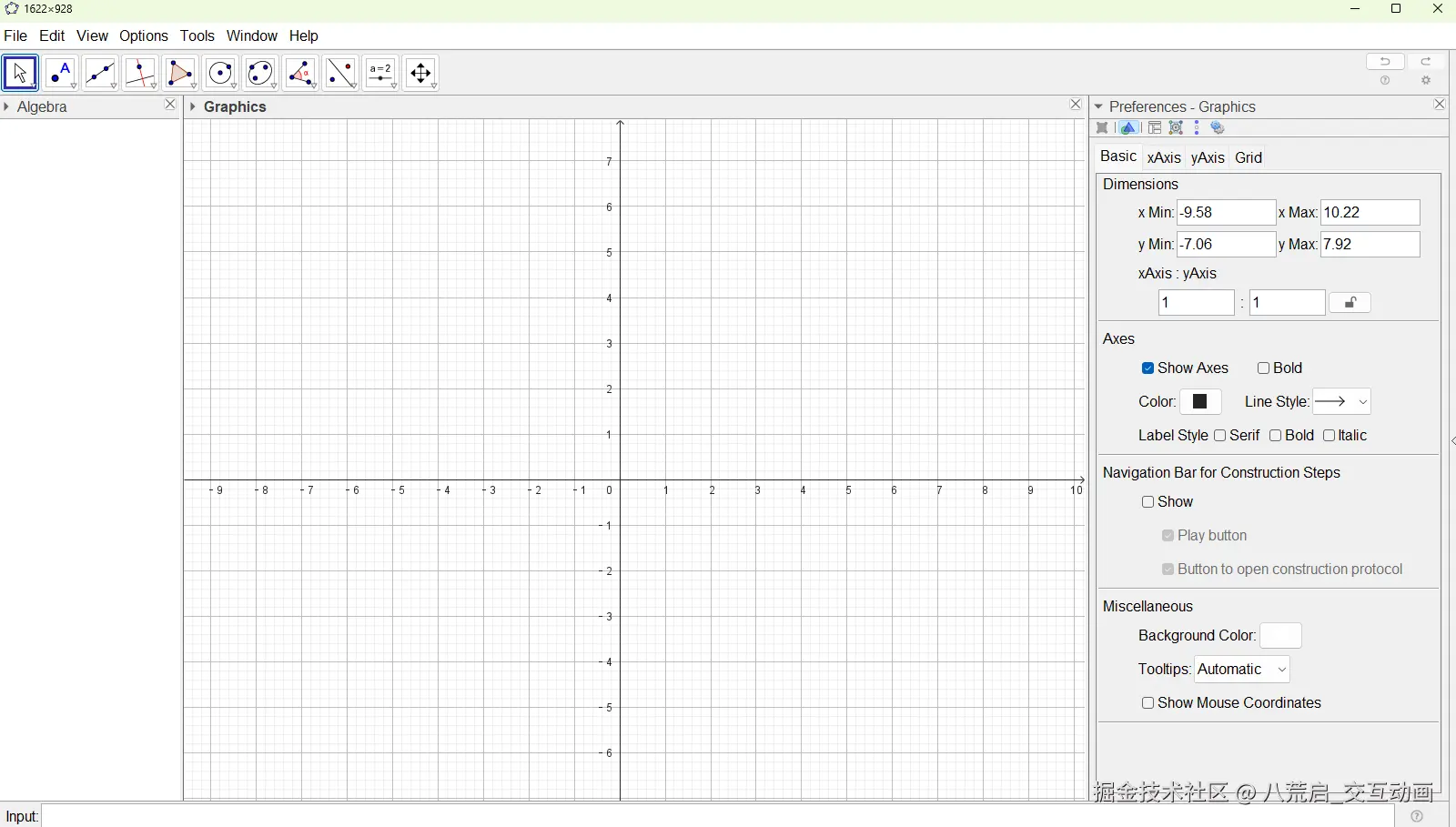Select the Basic tab

coord(1118,156)
